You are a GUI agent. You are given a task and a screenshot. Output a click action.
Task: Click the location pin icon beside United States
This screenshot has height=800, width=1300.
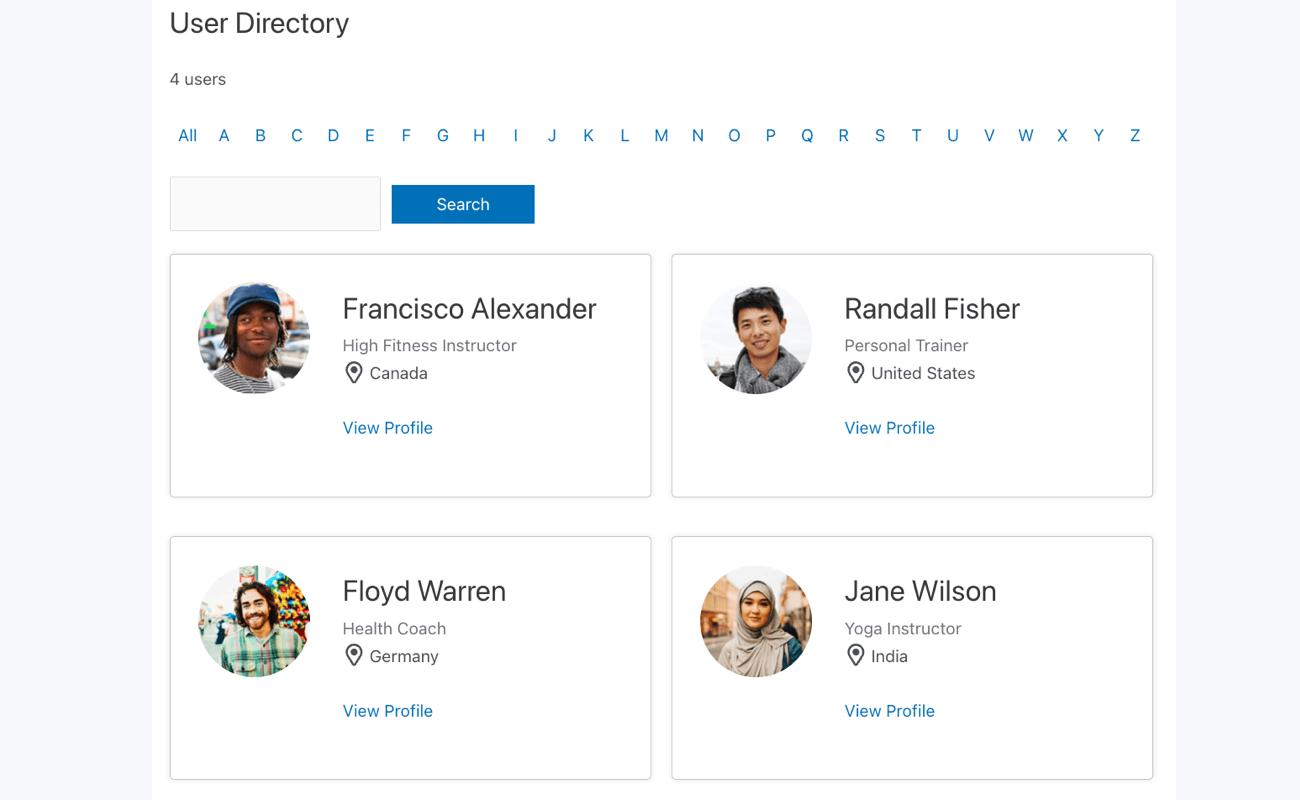coord(856,373)
